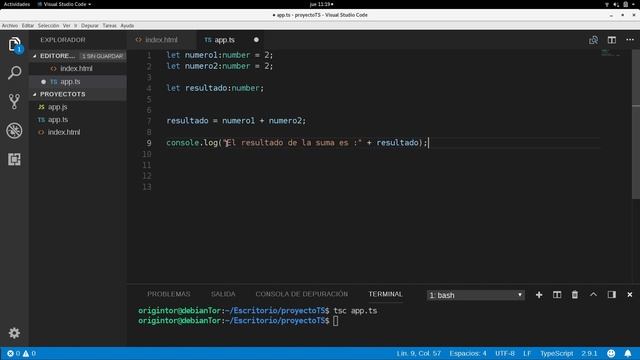Close the terminal panel
Screen dimensions: 640x360
629,295
